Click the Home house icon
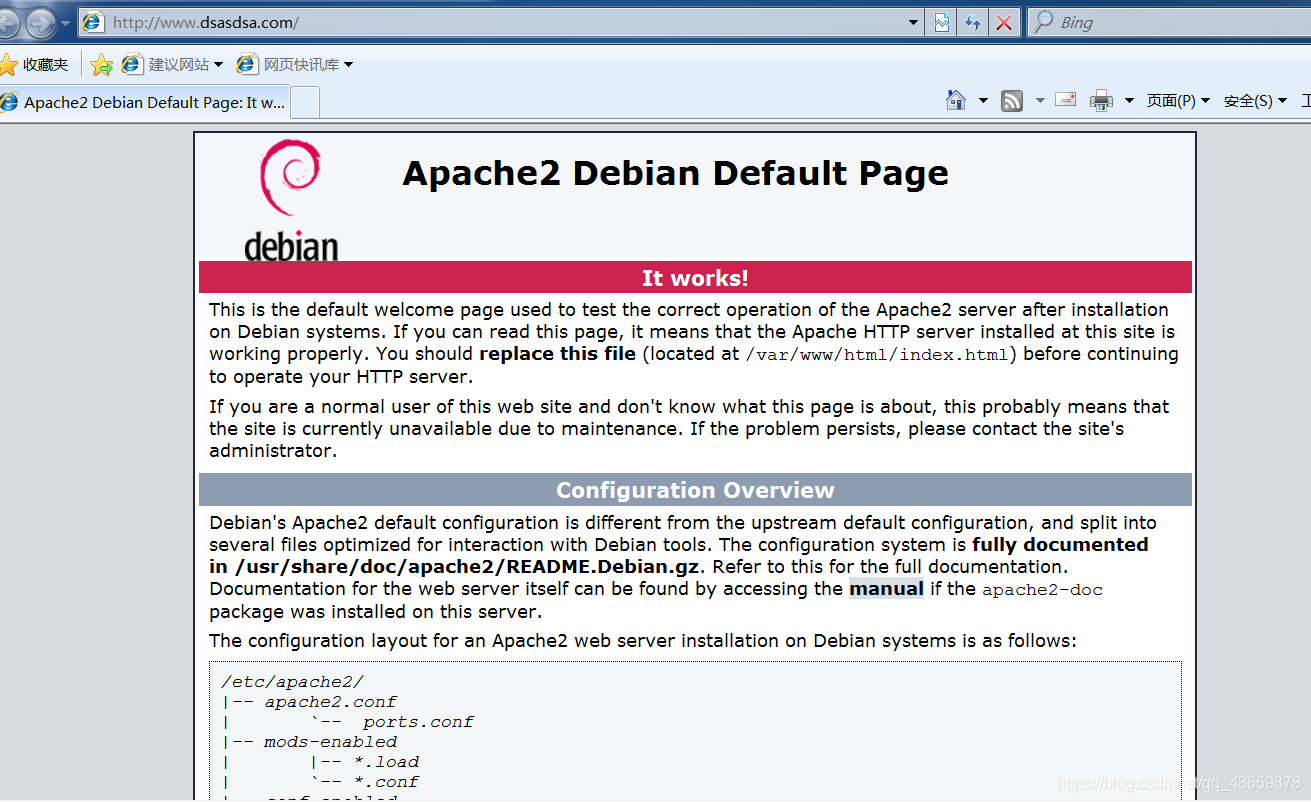 956,100
